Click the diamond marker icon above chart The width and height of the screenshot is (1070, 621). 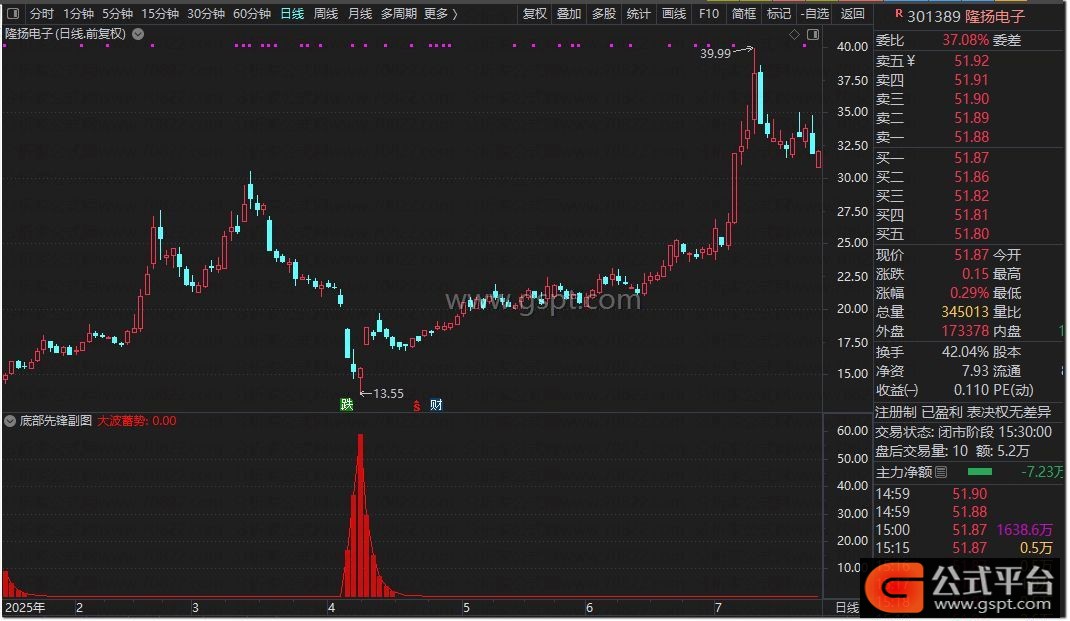point(795,34)
